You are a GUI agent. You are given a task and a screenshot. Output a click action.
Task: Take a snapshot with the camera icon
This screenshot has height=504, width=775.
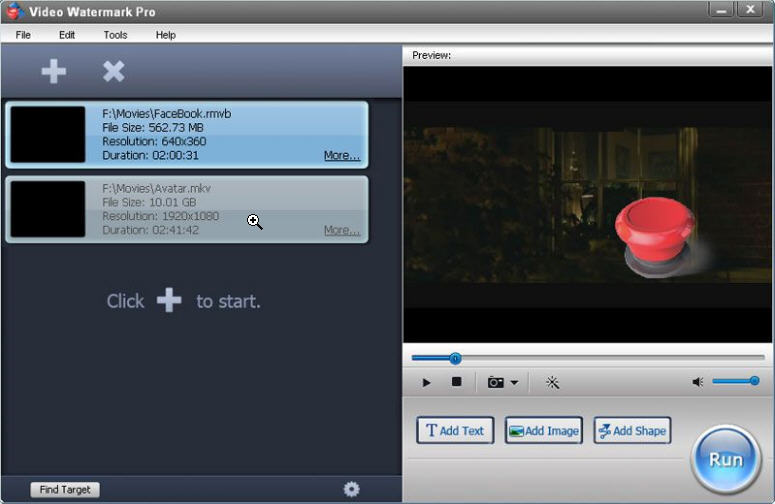496,382
